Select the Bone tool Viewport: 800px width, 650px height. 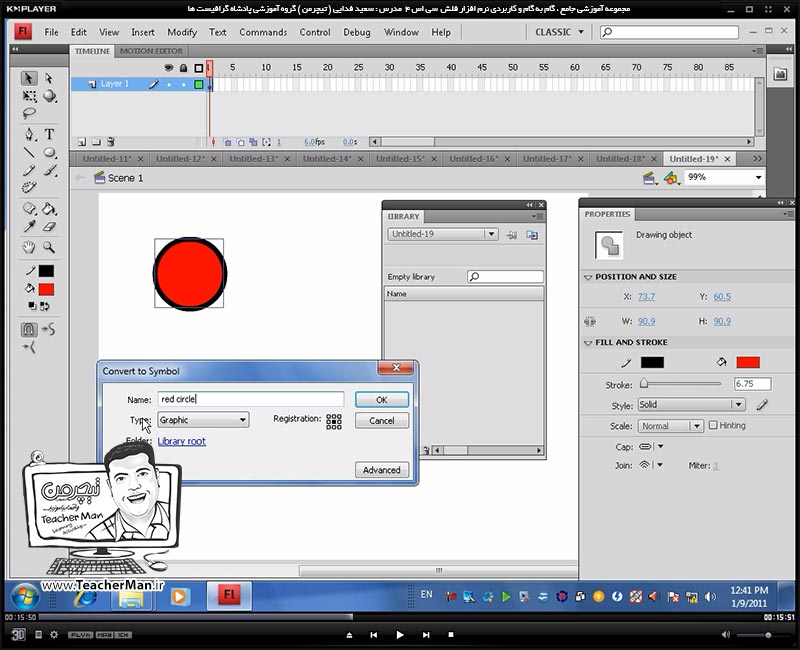(29, 208)
